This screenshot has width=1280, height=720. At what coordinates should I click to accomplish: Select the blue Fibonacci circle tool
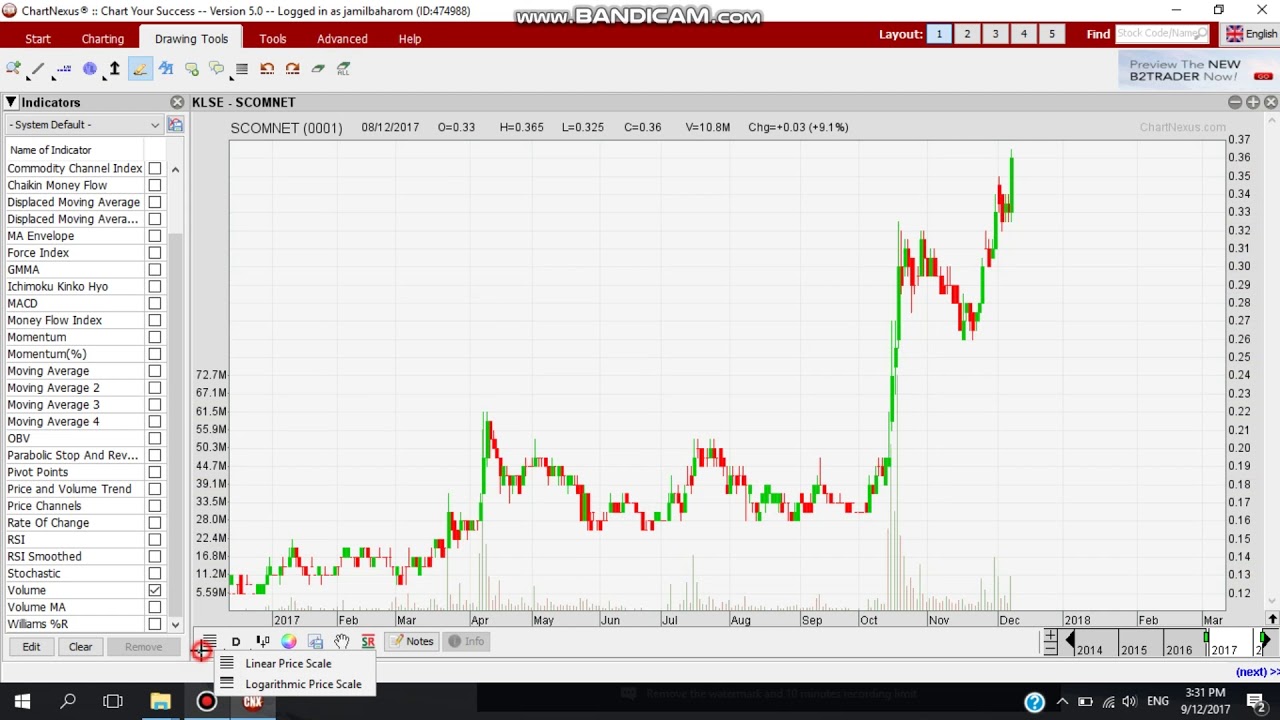click(89, 69)
